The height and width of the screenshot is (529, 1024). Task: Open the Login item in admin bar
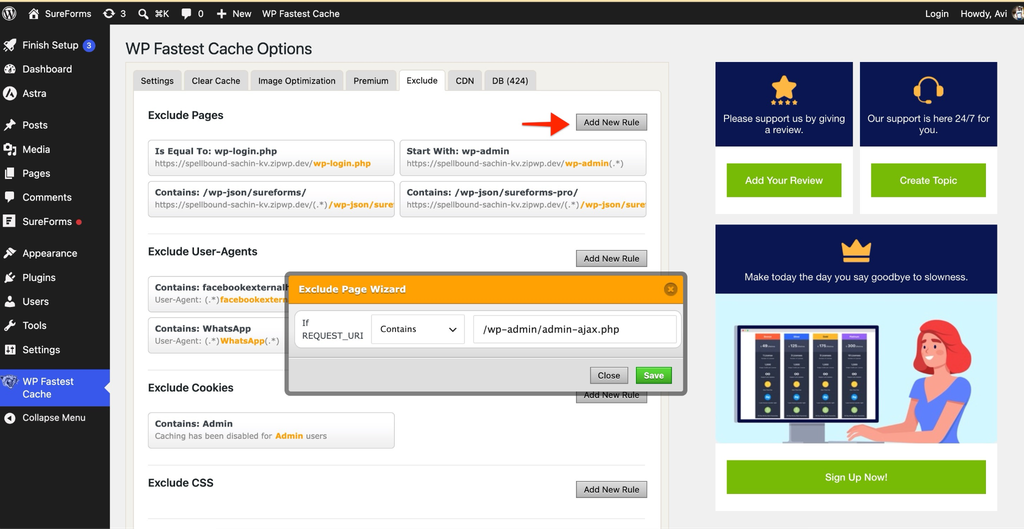pyautogui.click(x=936, y=13)
